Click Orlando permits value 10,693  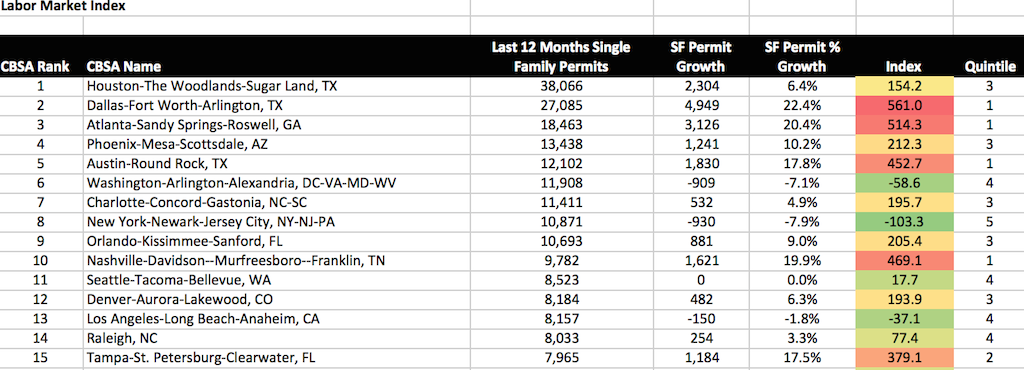(x=562, y=241)
